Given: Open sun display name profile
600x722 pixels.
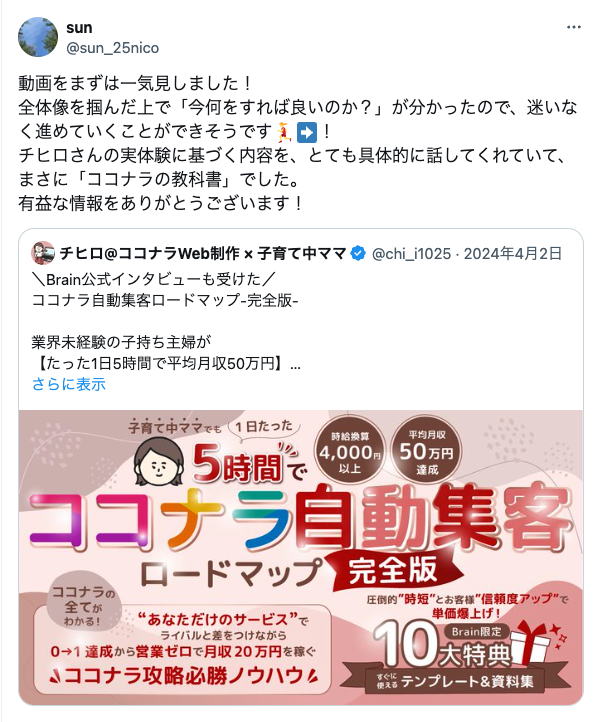Looking at the screenshot, I should coord(79,28).
